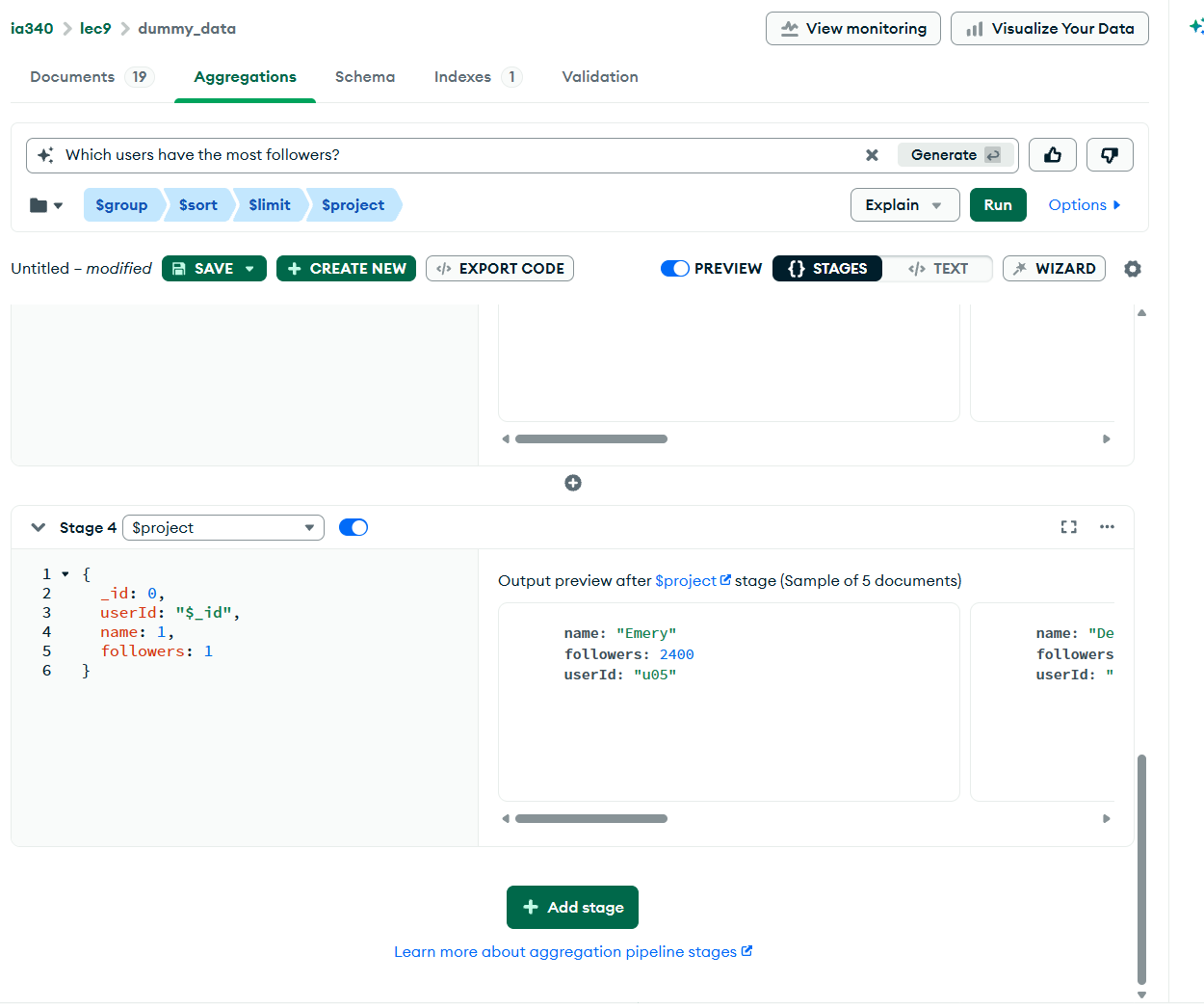Screen dimensions: 1204x1008
Task: Click the scroll up arrow of stages list
Action: [x=1141, y=313]
